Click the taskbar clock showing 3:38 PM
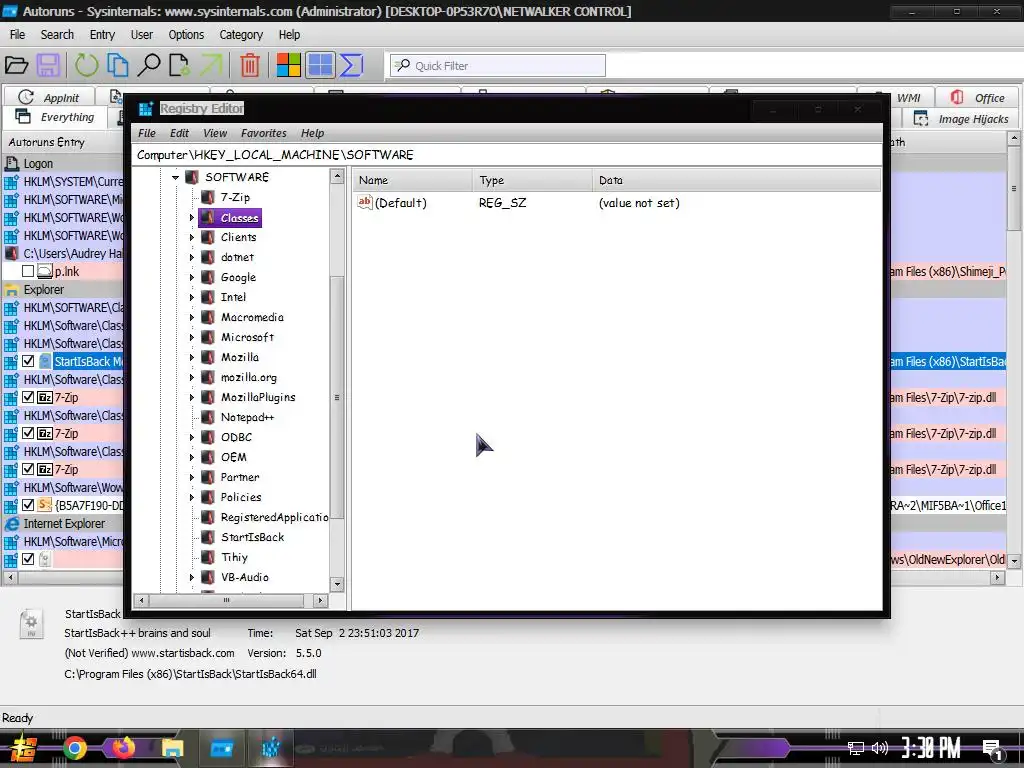This screenshot has width=1024, height=768. pos(931,748)
